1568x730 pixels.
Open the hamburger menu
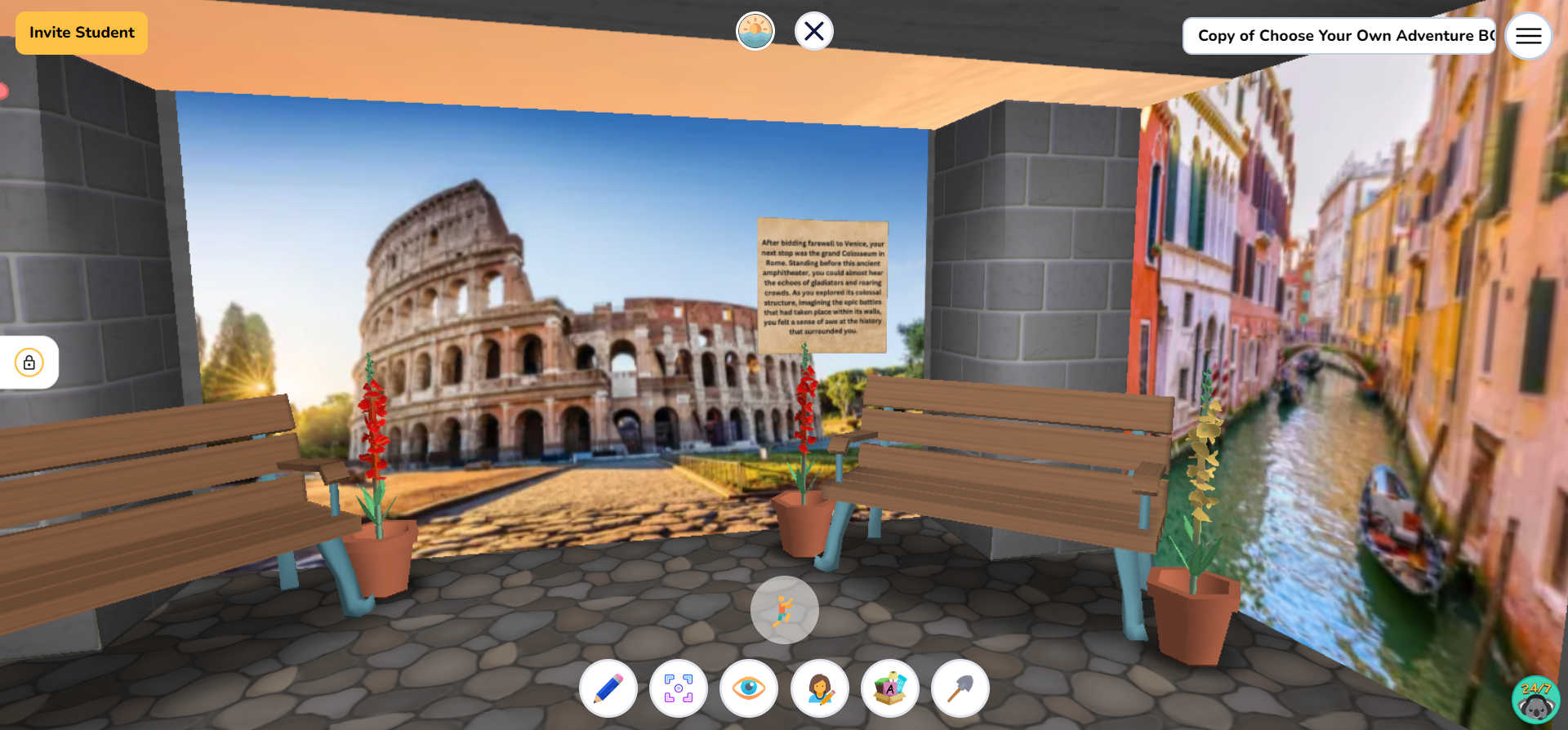click(x=1528, y=36)
